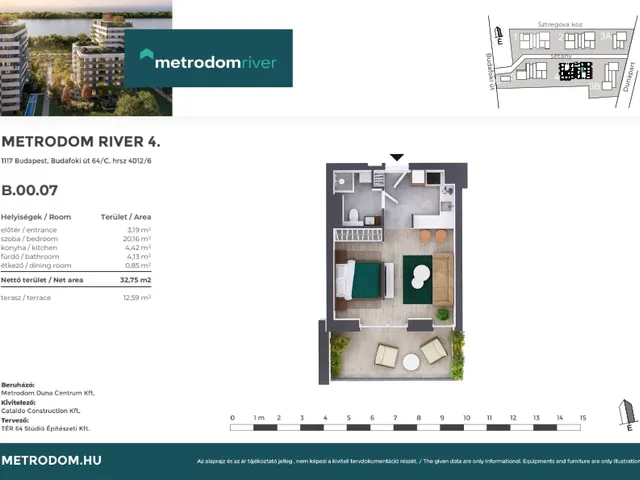Select highlighted building 4 on the site map

pyautogui.click(x=575, y=71)
